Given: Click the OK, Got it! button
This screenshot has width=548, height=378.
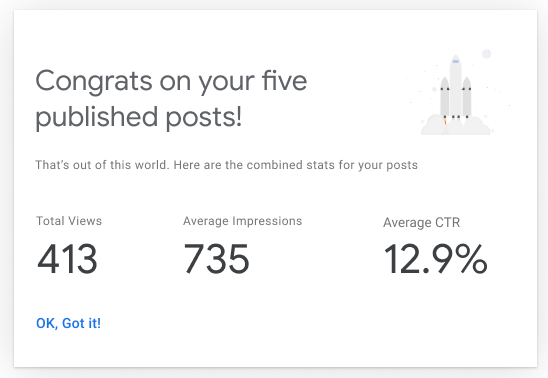Looking at the screenshot, I should click(68, 323).
